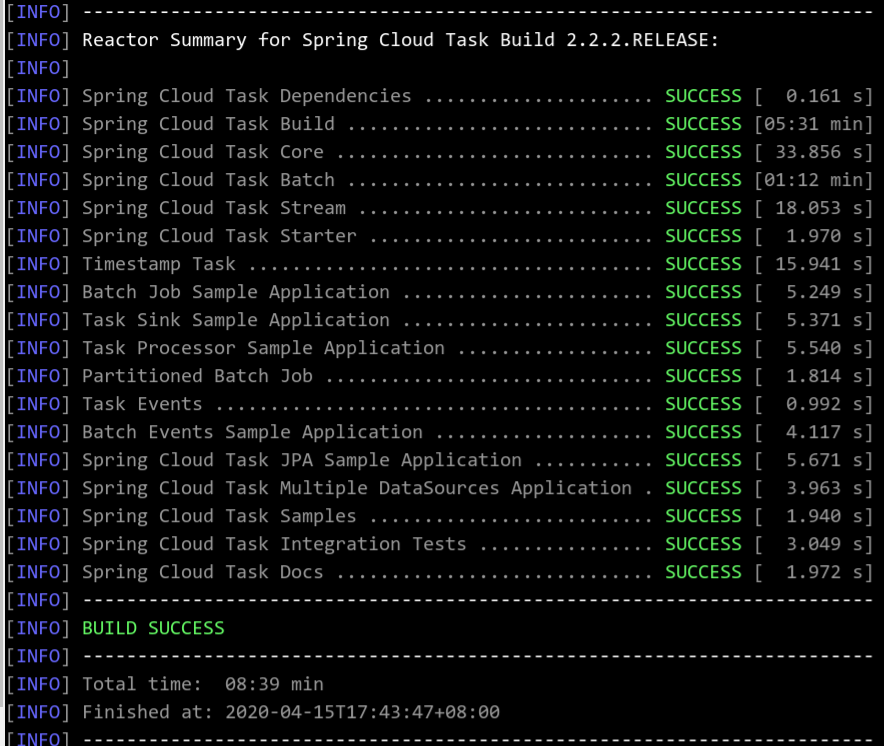This screenshot has width=884, height=746.
Task: Click the '15.941 s' duration value
Action: pyautogui.click(x=819, y=264)
